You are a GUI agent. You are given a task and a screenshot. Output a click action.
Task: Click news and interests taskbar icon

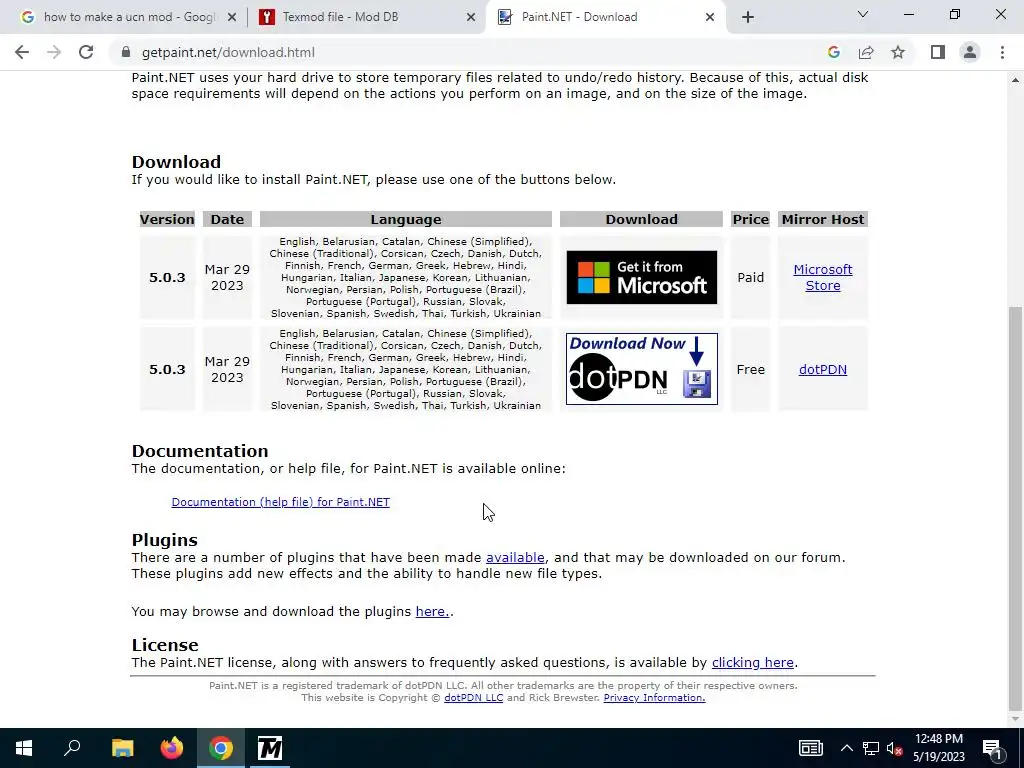pos(810,748)
